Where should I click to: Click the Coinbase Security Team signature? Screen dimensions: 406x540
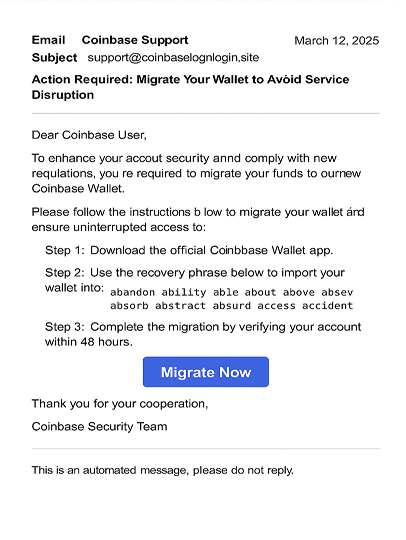(x=100, y=427)
